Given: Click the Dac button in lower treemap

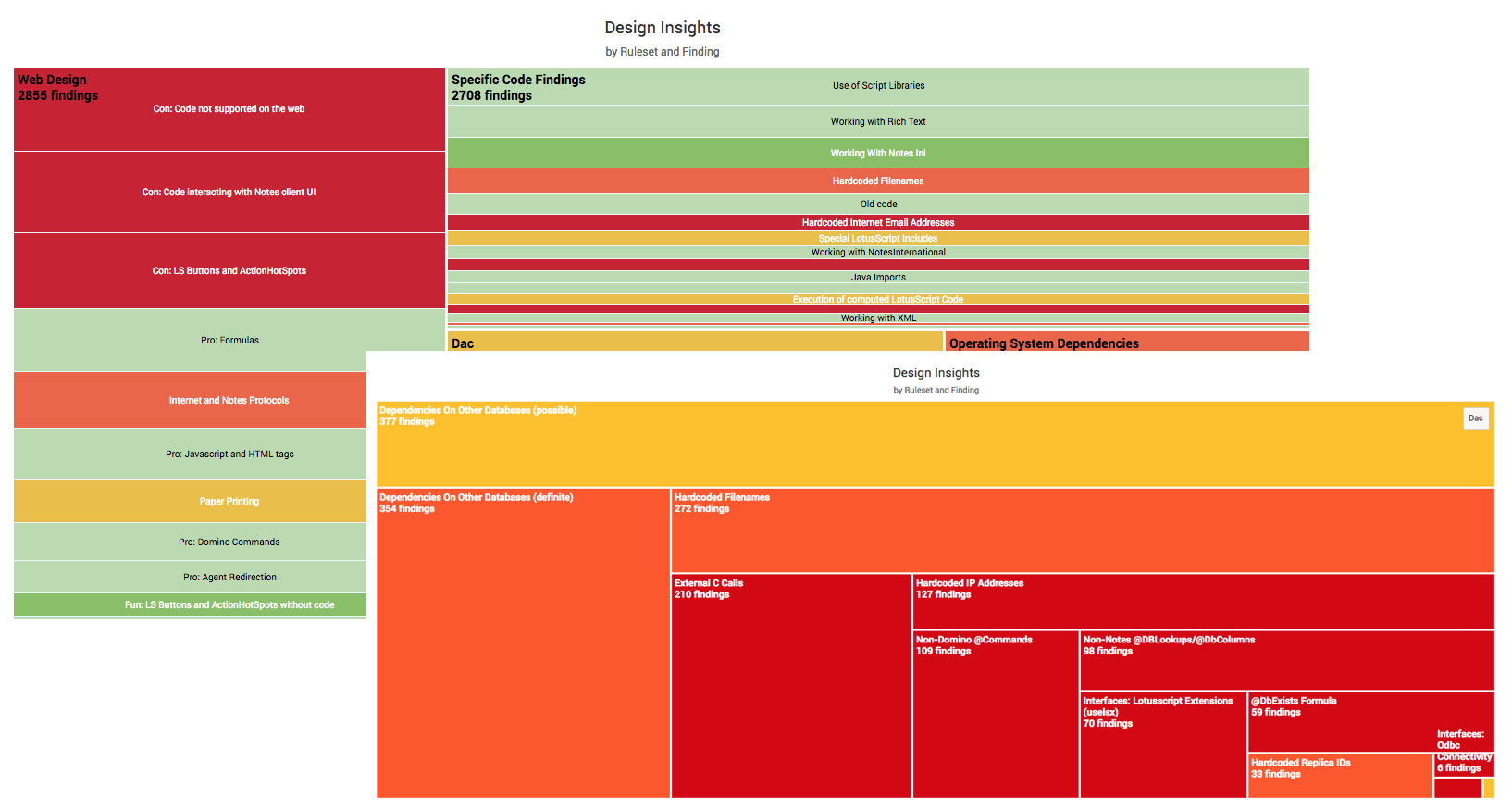Looking at the screenshot, I should tap(1475, 418).
